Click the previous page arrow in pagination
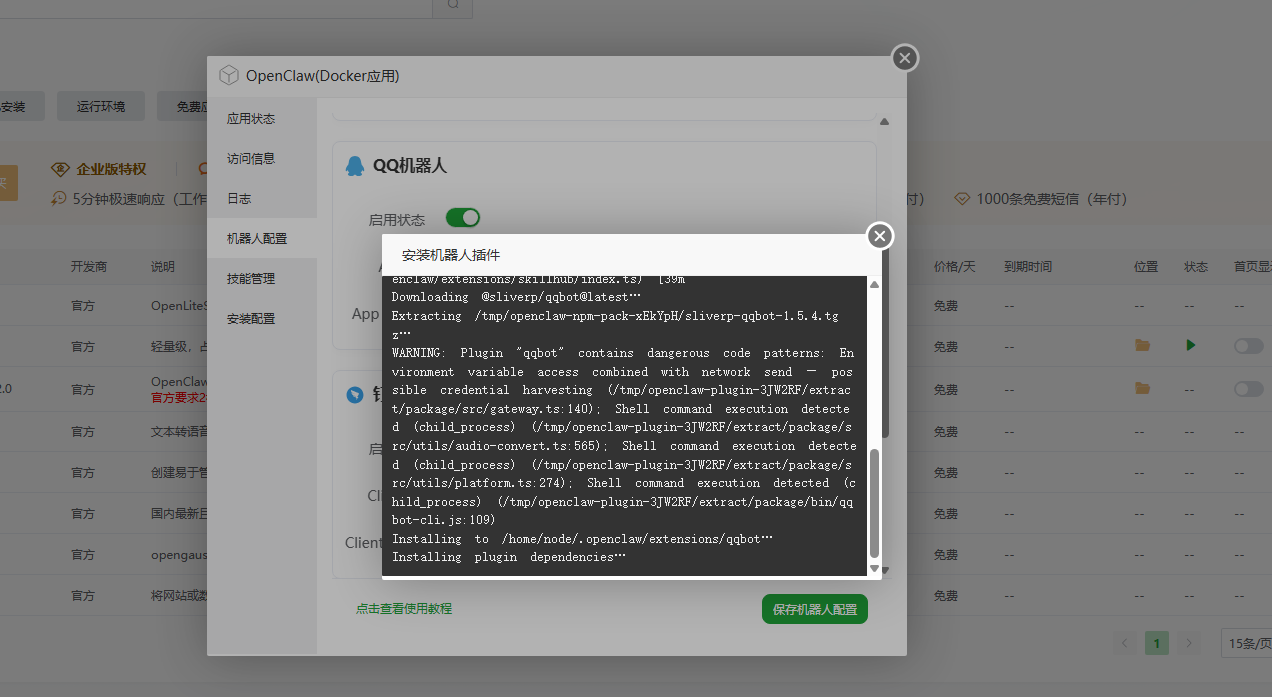This screenshot has height=697, width=1272. coord(1125,643)
